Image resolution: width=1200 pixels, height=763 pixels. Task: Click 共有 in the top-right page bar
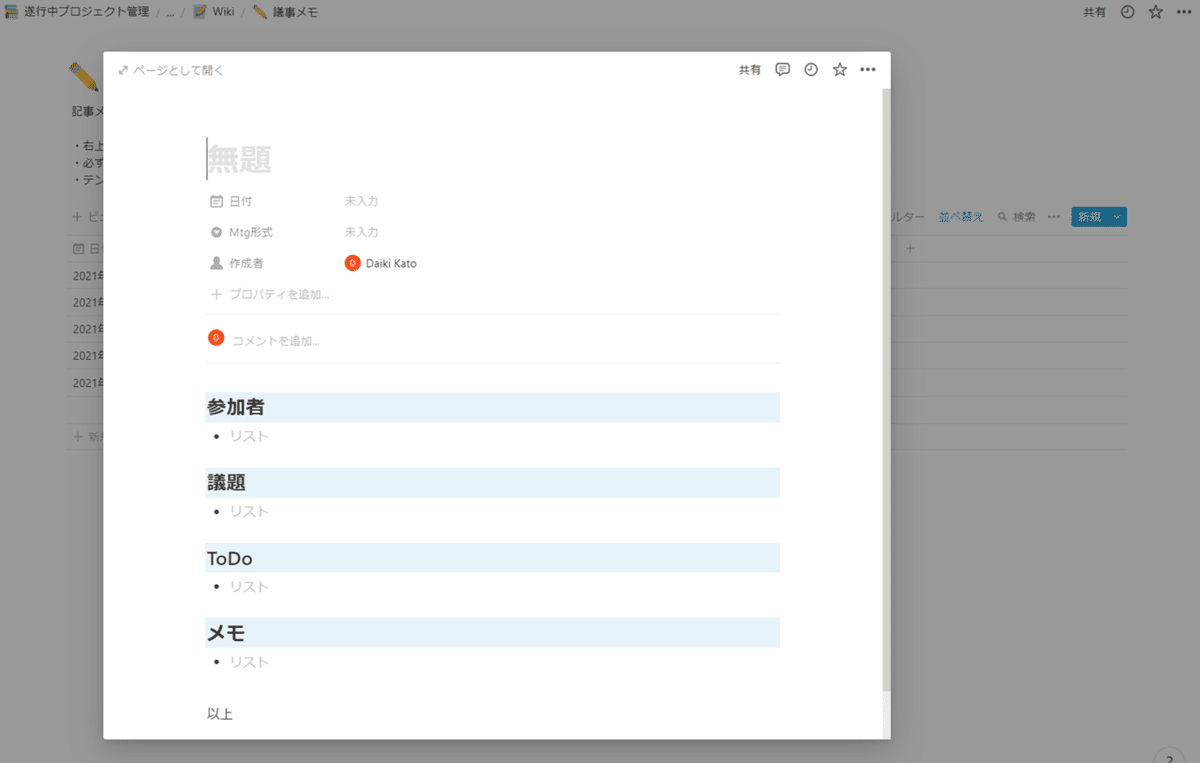click(1096, 12)
